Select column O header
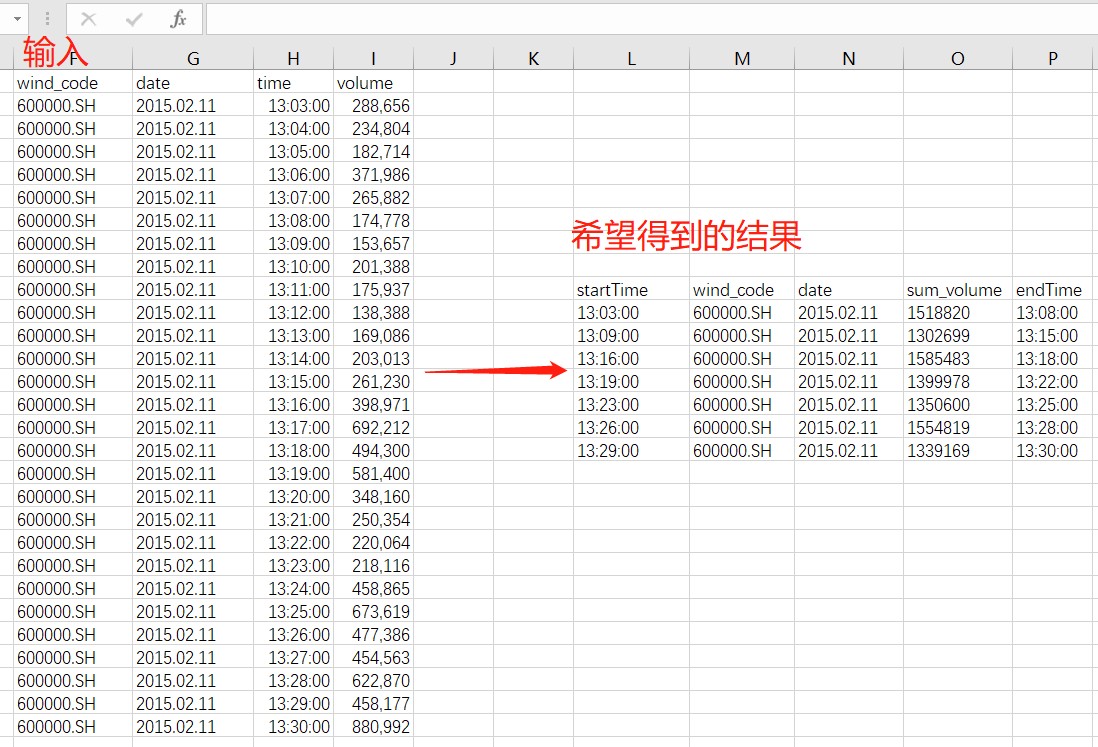Image resolution: width=1098 pixels, height=747 pixels. pos(958,59)
